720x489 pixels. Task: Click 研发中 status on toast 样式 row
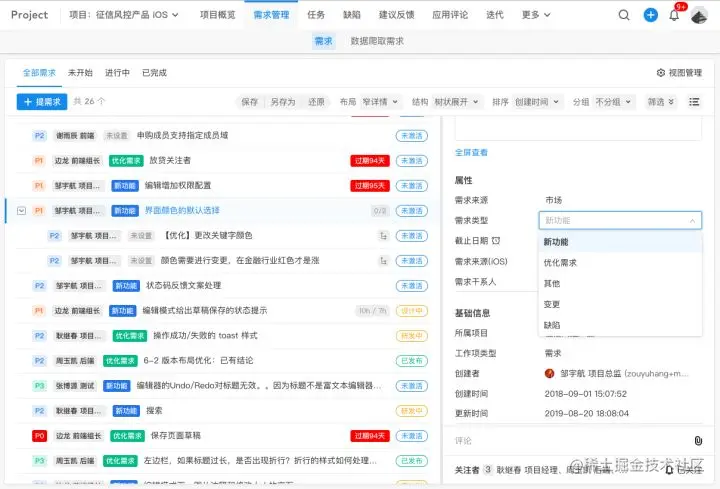coord(412,336)
